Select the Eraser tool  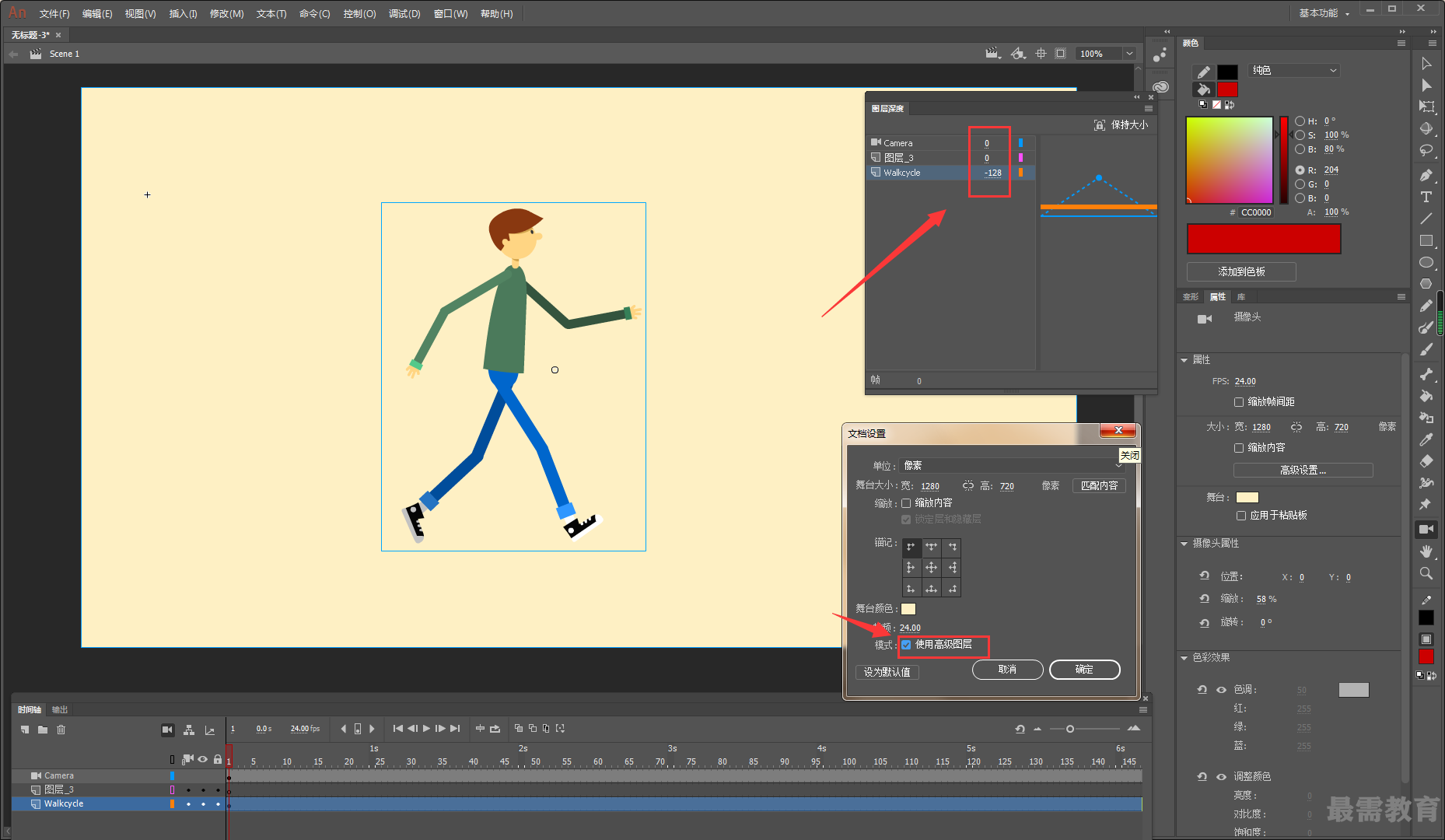tap(1426, 461)
